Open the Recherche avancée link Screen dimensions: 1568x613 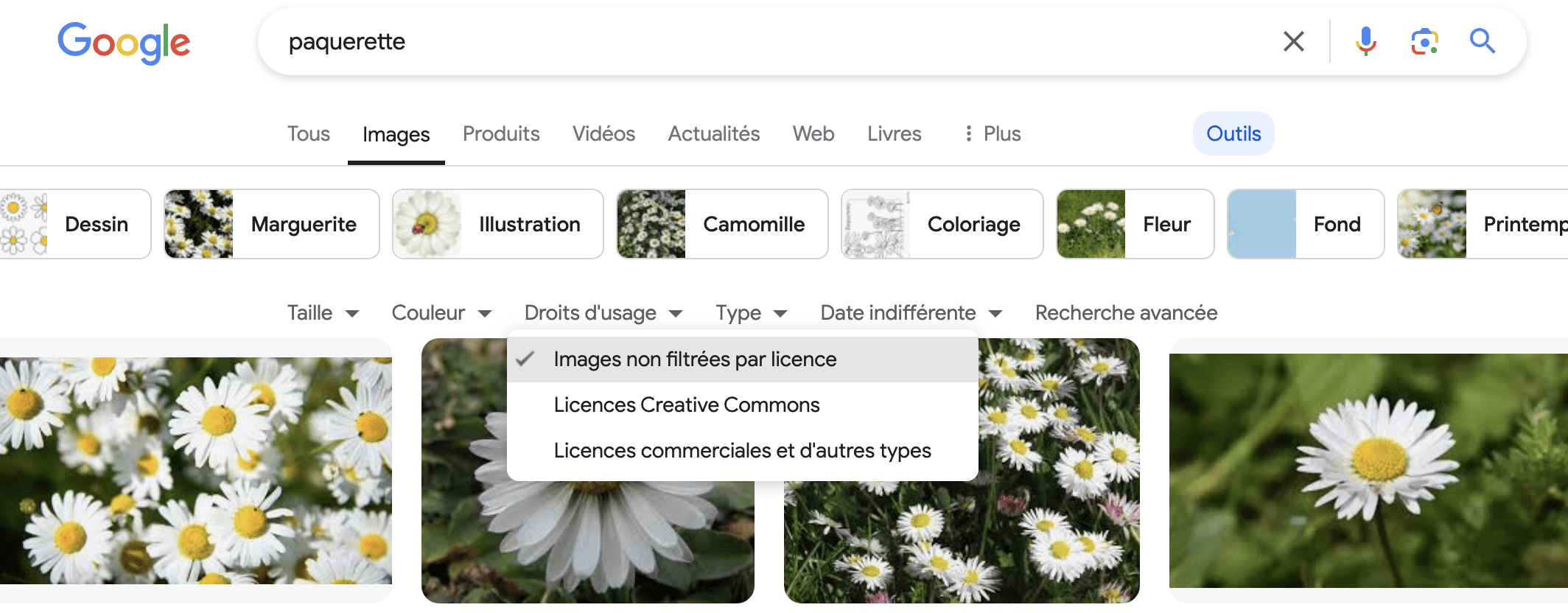[1126, 313]
